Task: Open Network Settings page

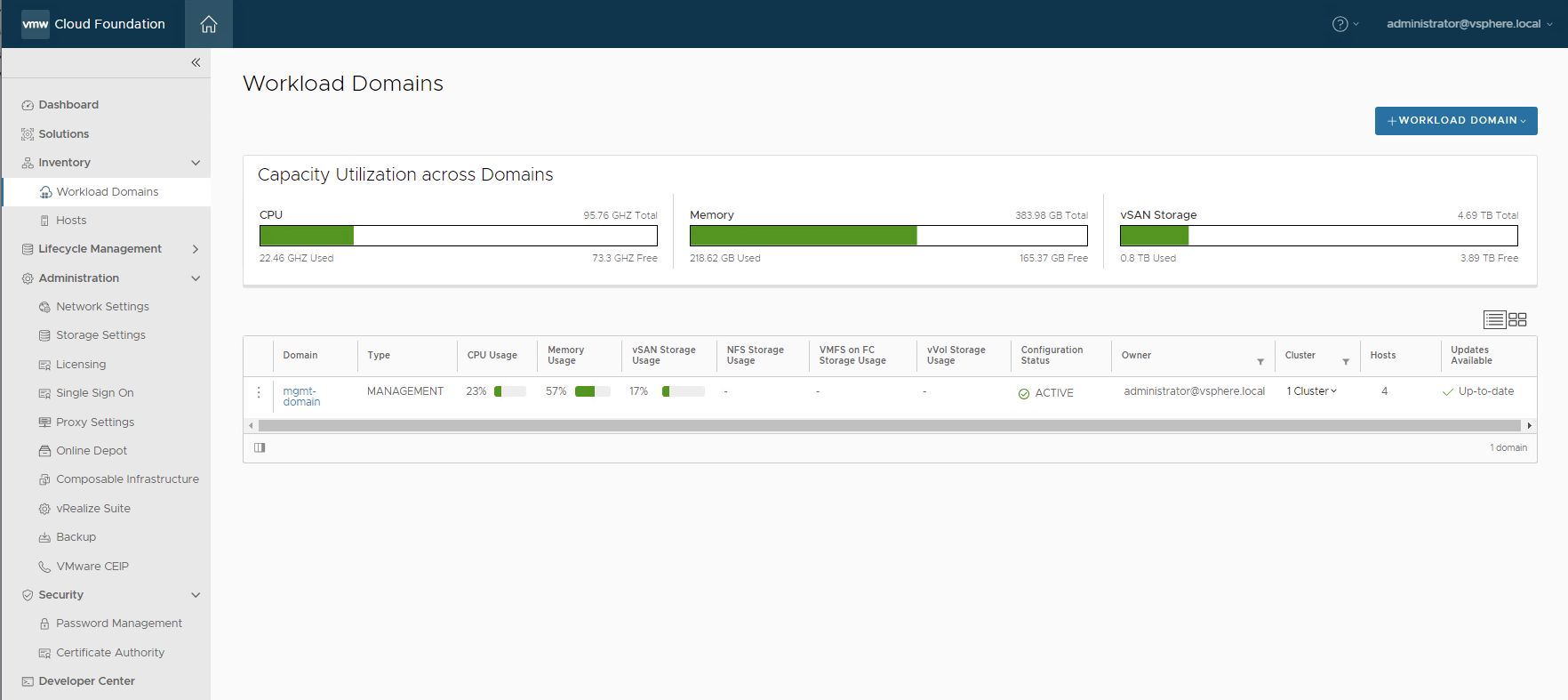Action: (x=102, y=307)
